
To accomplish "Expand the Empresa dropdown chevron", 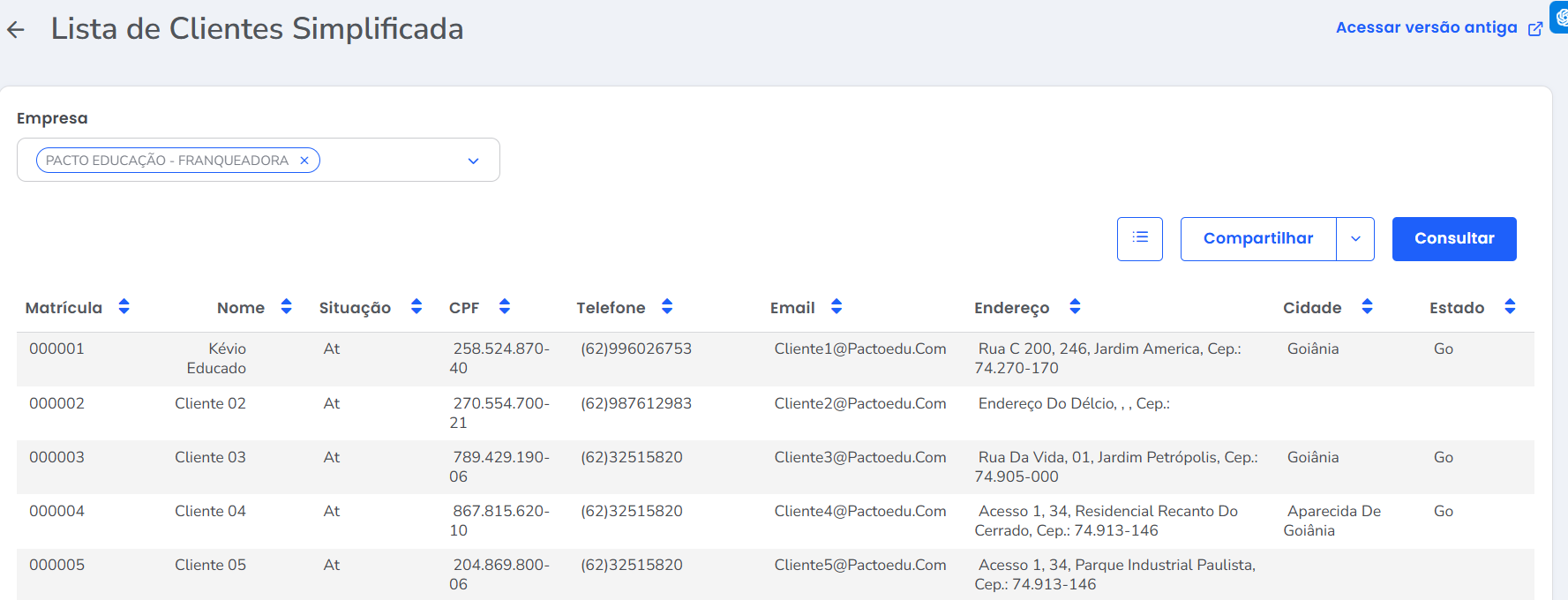I will (x=473, y=161).
